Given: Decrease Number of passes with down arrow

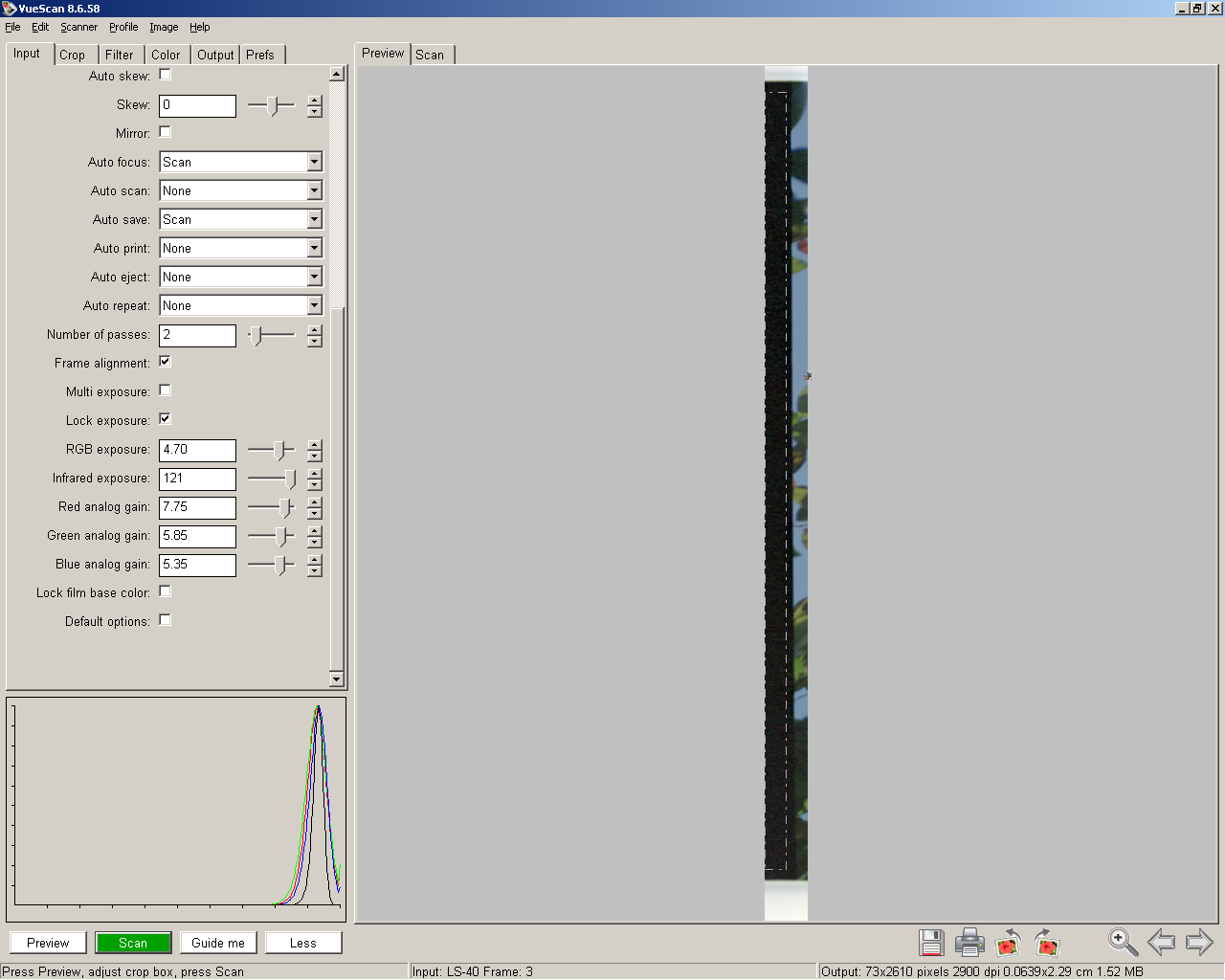Looking at the screenshot, I should coord(315,342).
